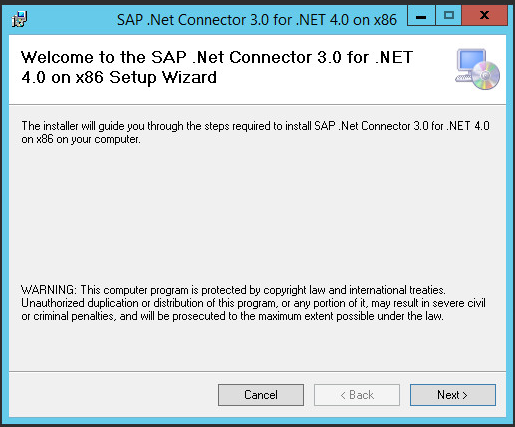Click the Welcome to the SAP .Net Connector heading
The width and height of the screenshot is (515, 427).
click(x=217, y=67)
